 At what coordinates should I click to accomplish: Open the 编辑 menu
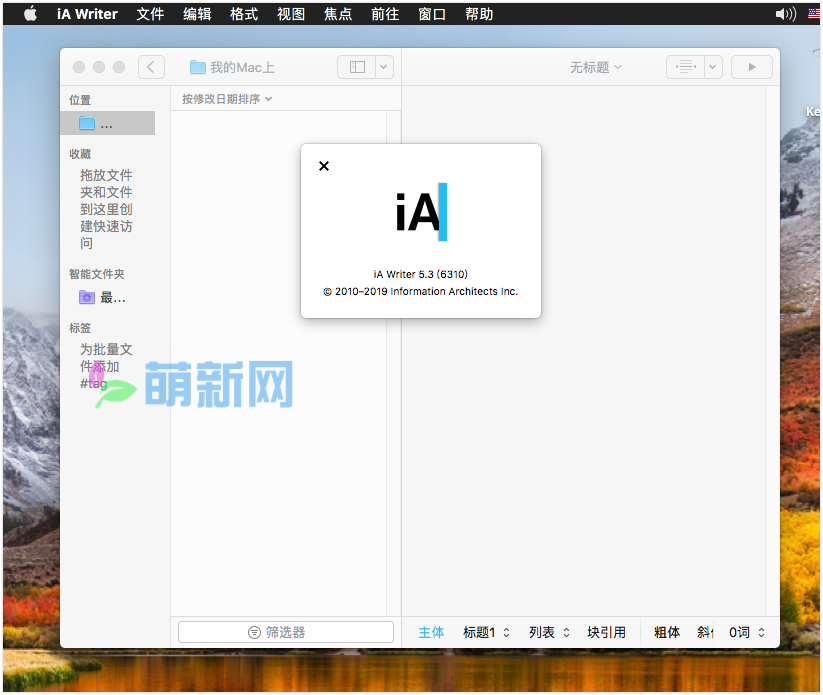coord(197,14)
